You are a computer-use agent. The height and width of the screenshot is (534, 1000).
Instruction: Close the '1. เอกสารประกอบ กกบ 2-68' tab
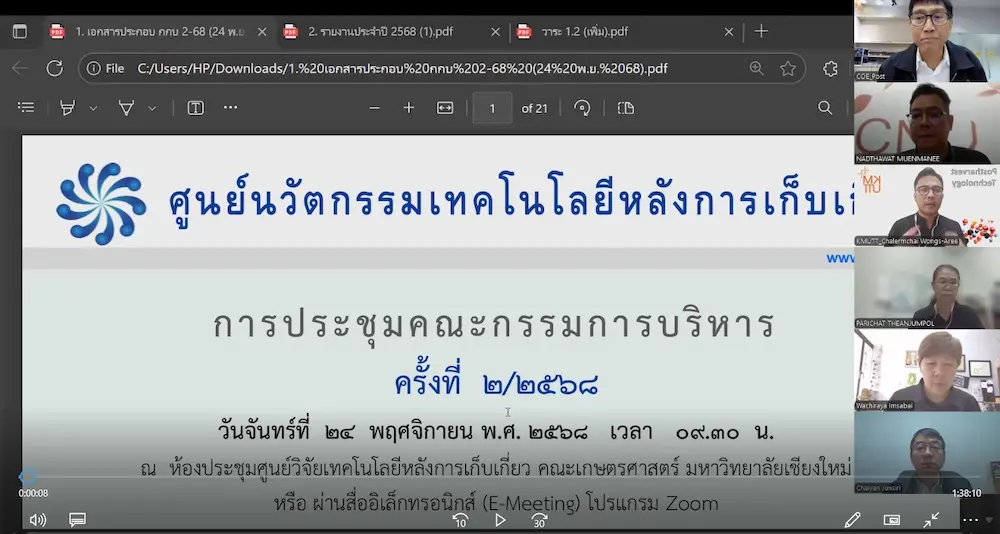[262, 32]
